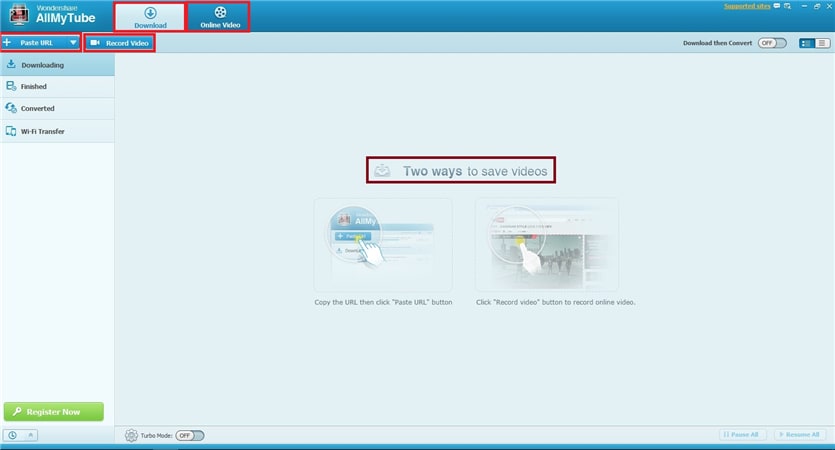Open the scheduler clock icon
The height and width of the screenshot is (450, 835).
pos(12,435)
